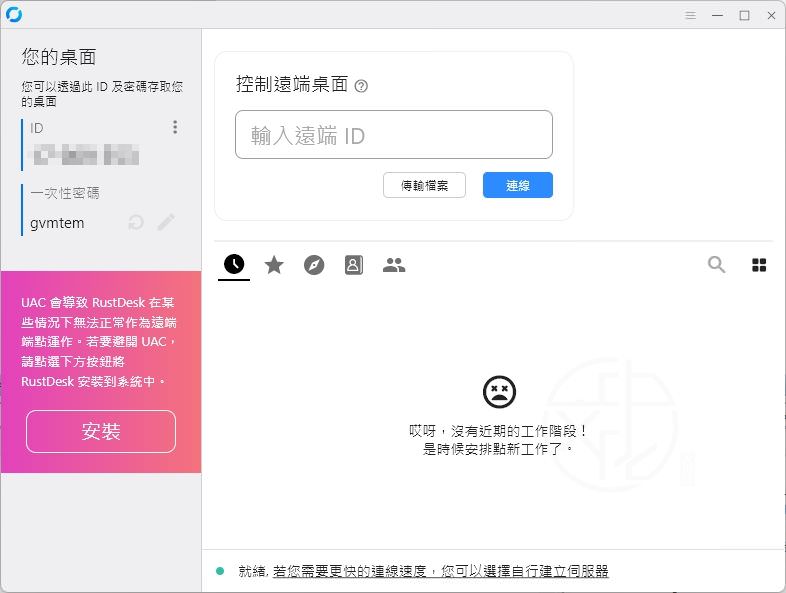The width and height of the screenshot is (786, 593).
Task: Open the discovered compass tab
Action: pos(314,265)
